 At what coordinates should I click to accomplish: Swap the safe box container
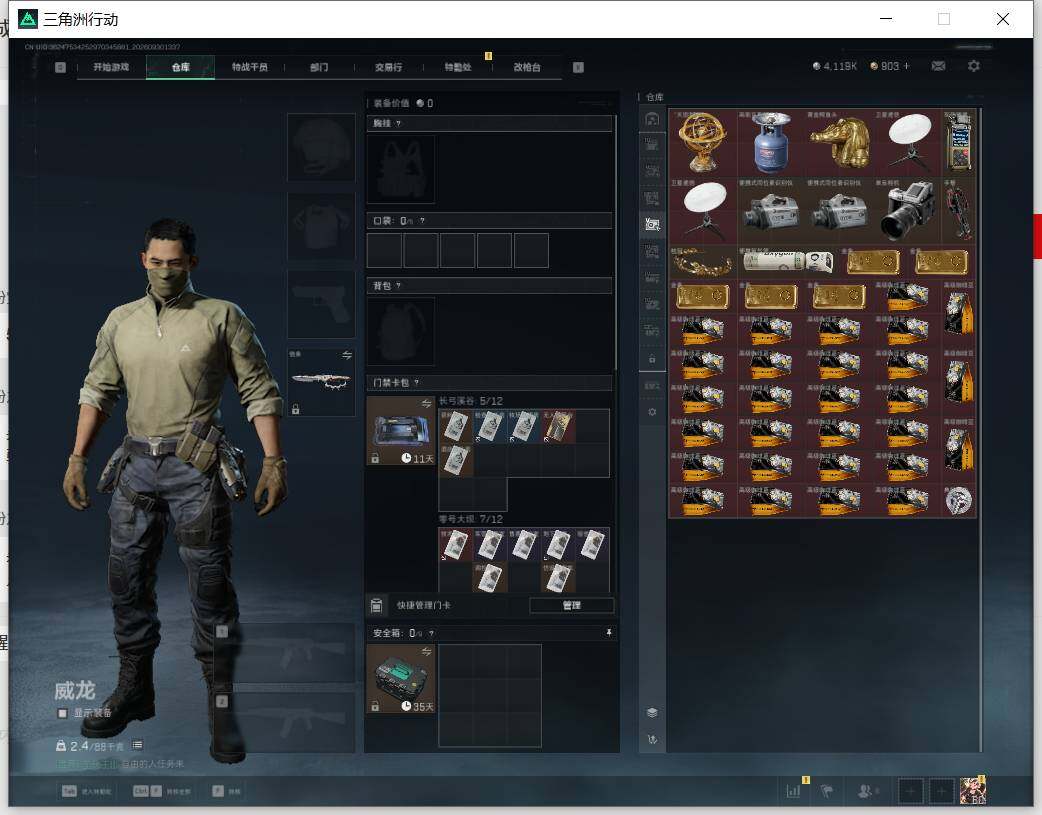click(427, 651)
